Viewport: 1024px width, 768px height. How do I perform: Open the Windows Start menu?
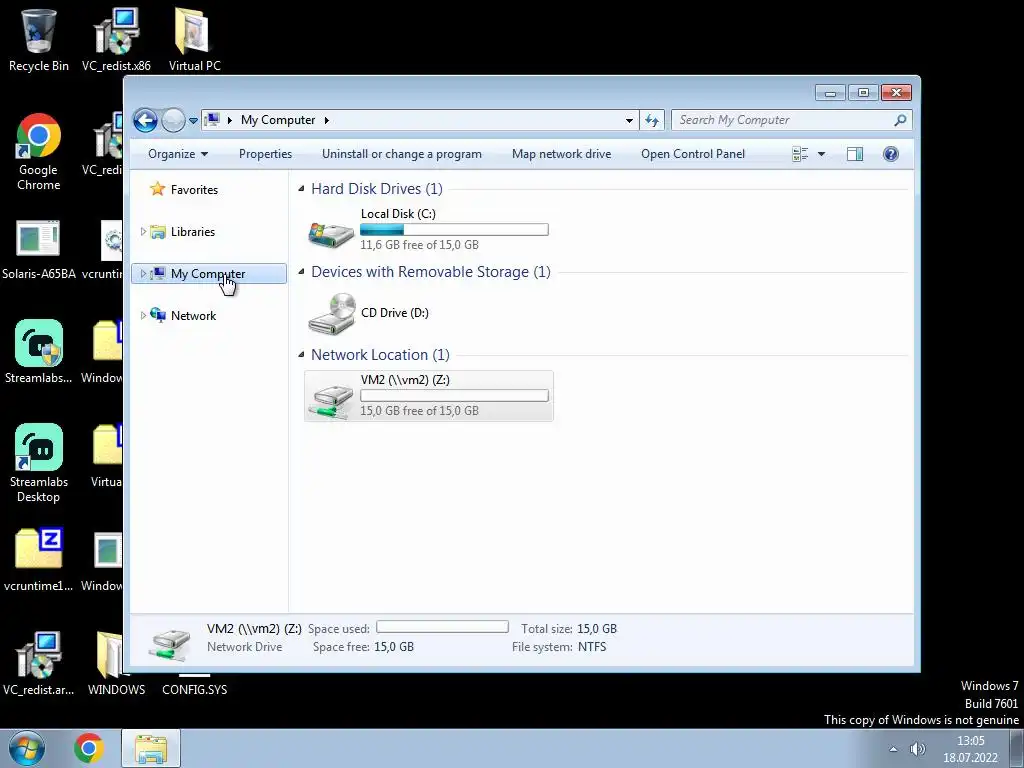pos(27,748)
